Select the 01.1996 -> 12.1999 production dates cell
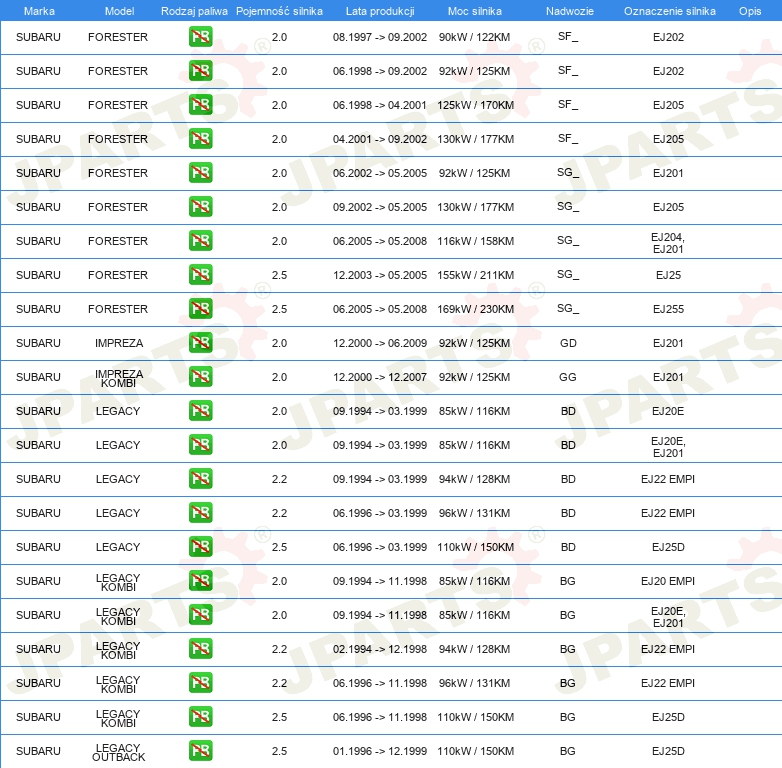This screenshot has width=782, height=768. click(x=380, y=751)
